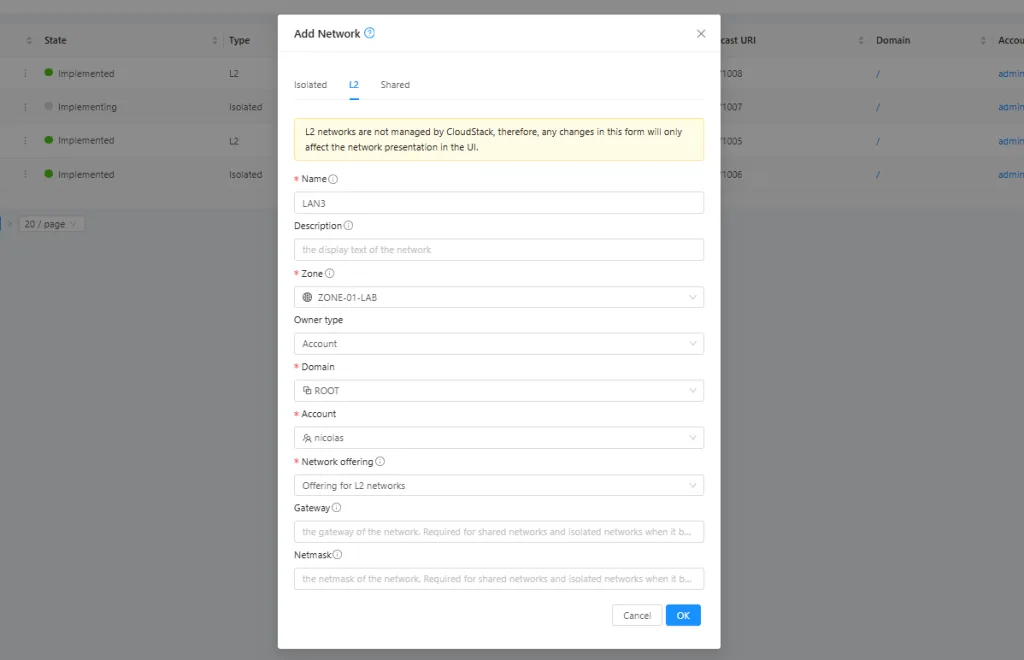1024x660 pixels.
Task: Close the Add Network dialog with X
Action: click(700, 34)
